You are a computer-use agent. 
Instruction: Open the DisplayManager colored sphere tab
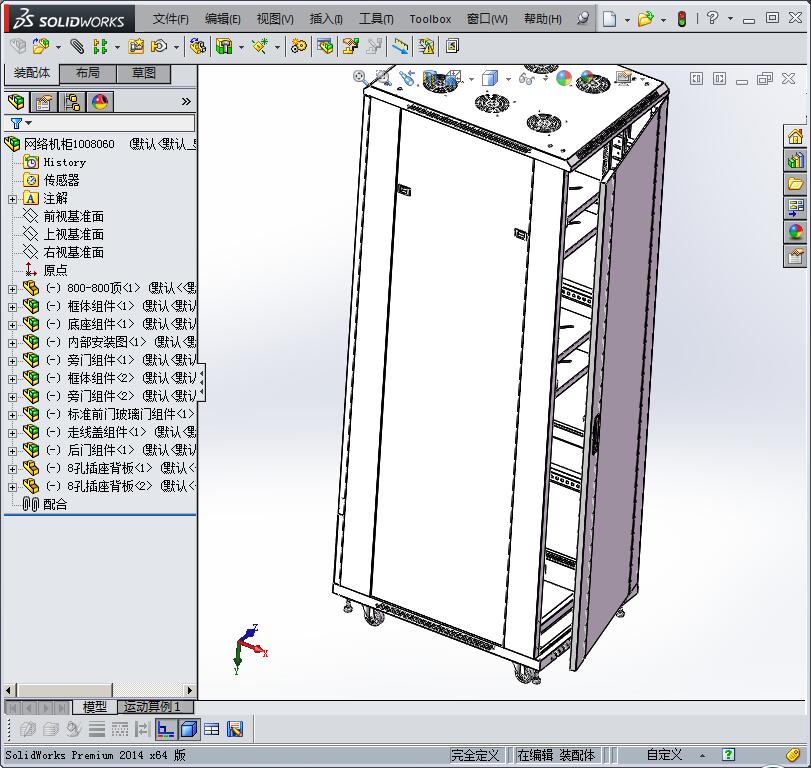[99, 101]
